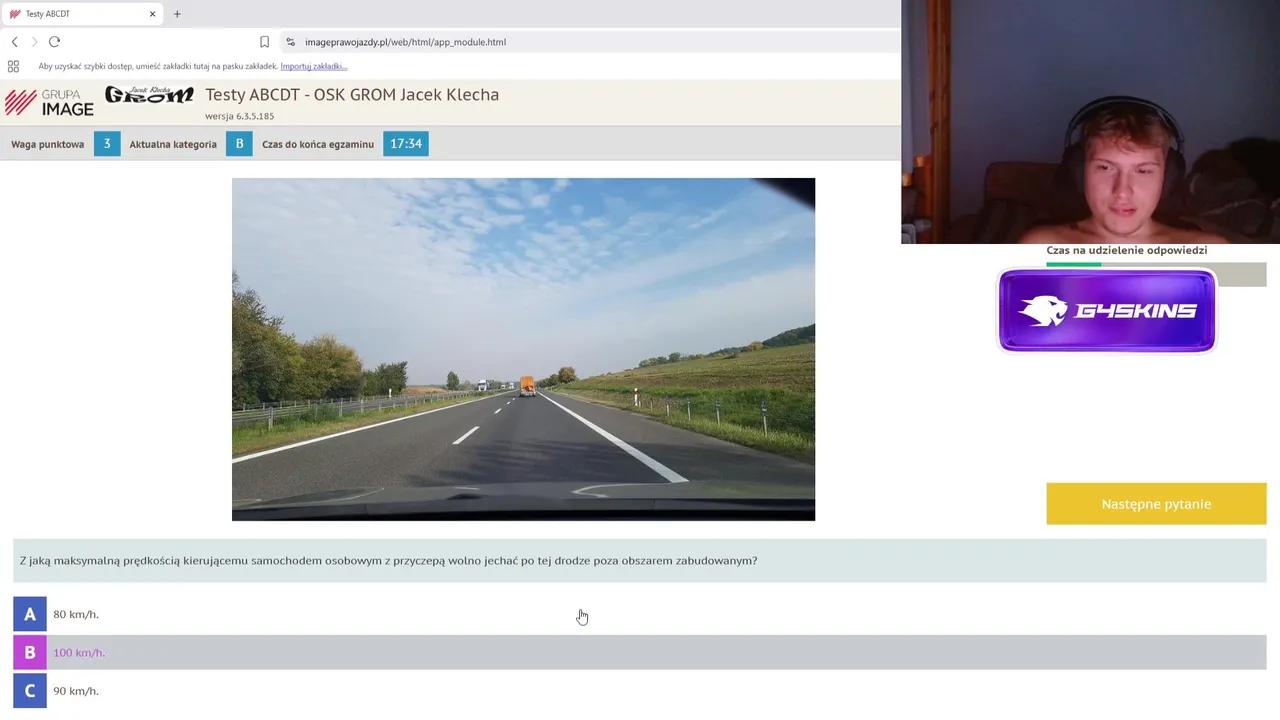This screenshot has width=1280, height=720.
Task: Click the Grupa Image logo
Action: coord(50,103)
